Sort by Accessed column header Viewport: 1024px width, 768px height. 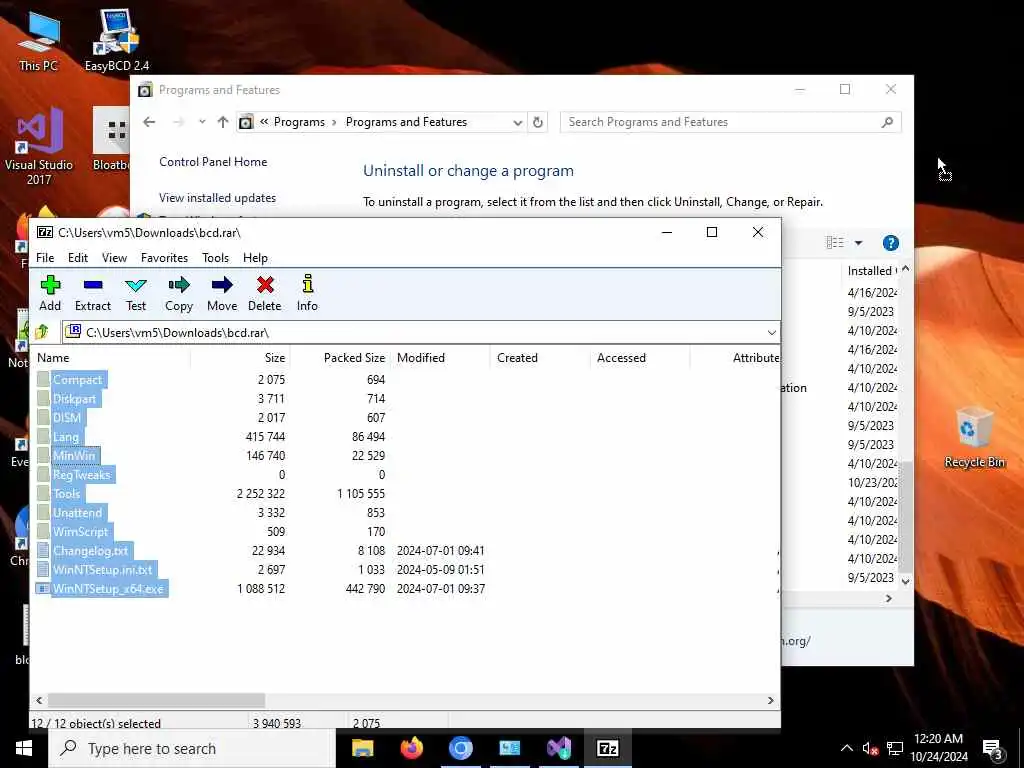tap(640, 358)
